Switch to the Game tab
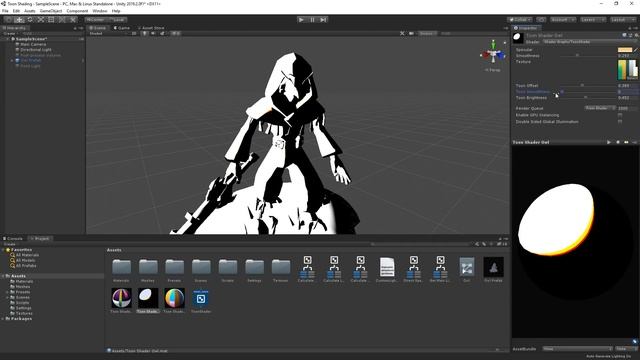This screenshot has height=360, width=640. (x=121, y=28)
